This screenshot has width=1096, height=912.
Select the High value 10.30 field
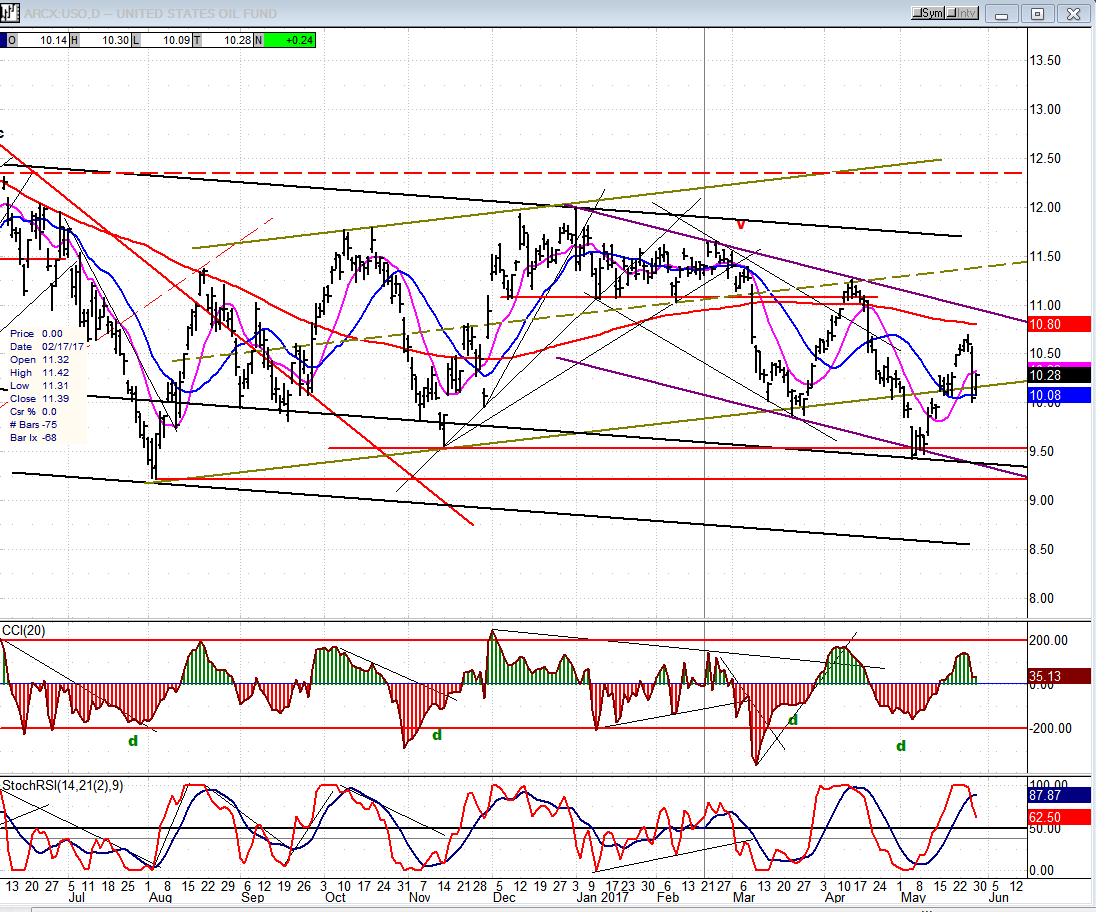105,41
